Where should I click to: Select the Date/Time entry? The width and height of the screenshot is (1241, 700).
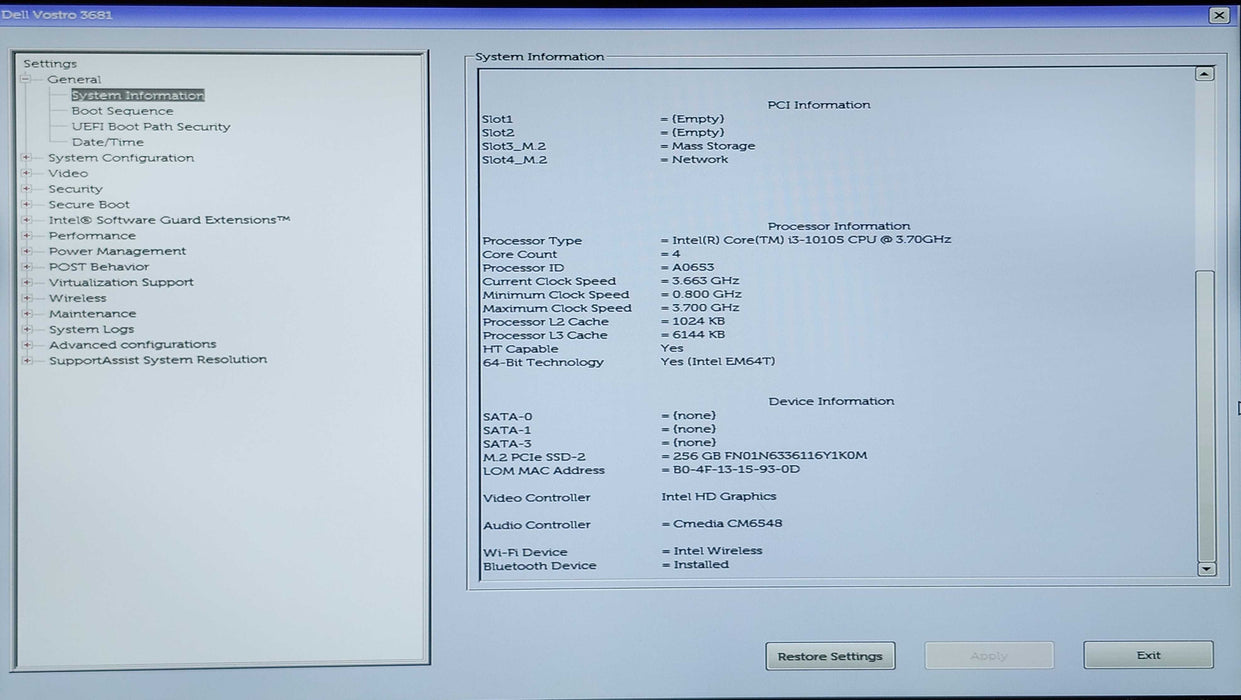point(107,142)
